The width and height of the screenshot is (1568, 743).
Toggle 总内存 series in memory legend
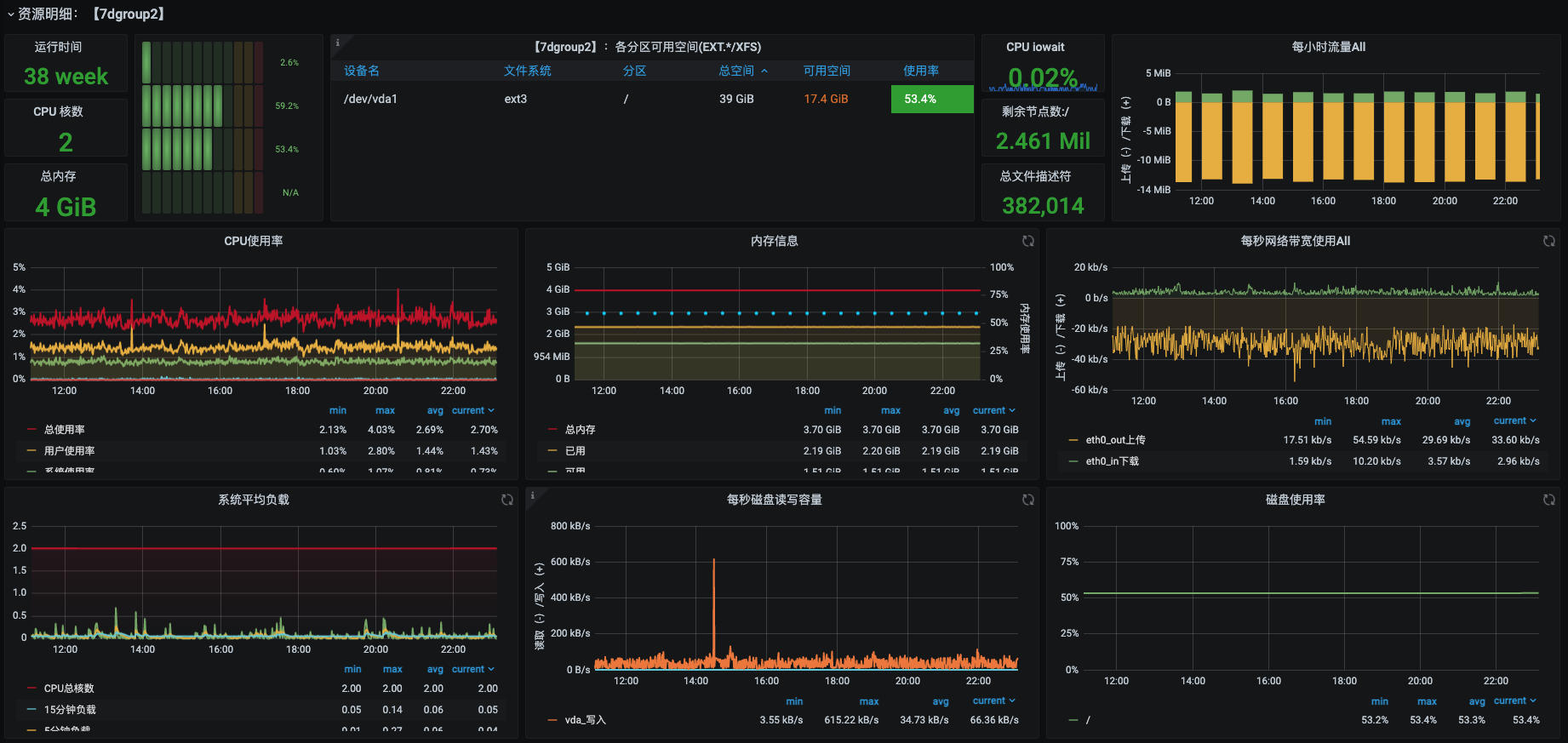click(581, 430)
